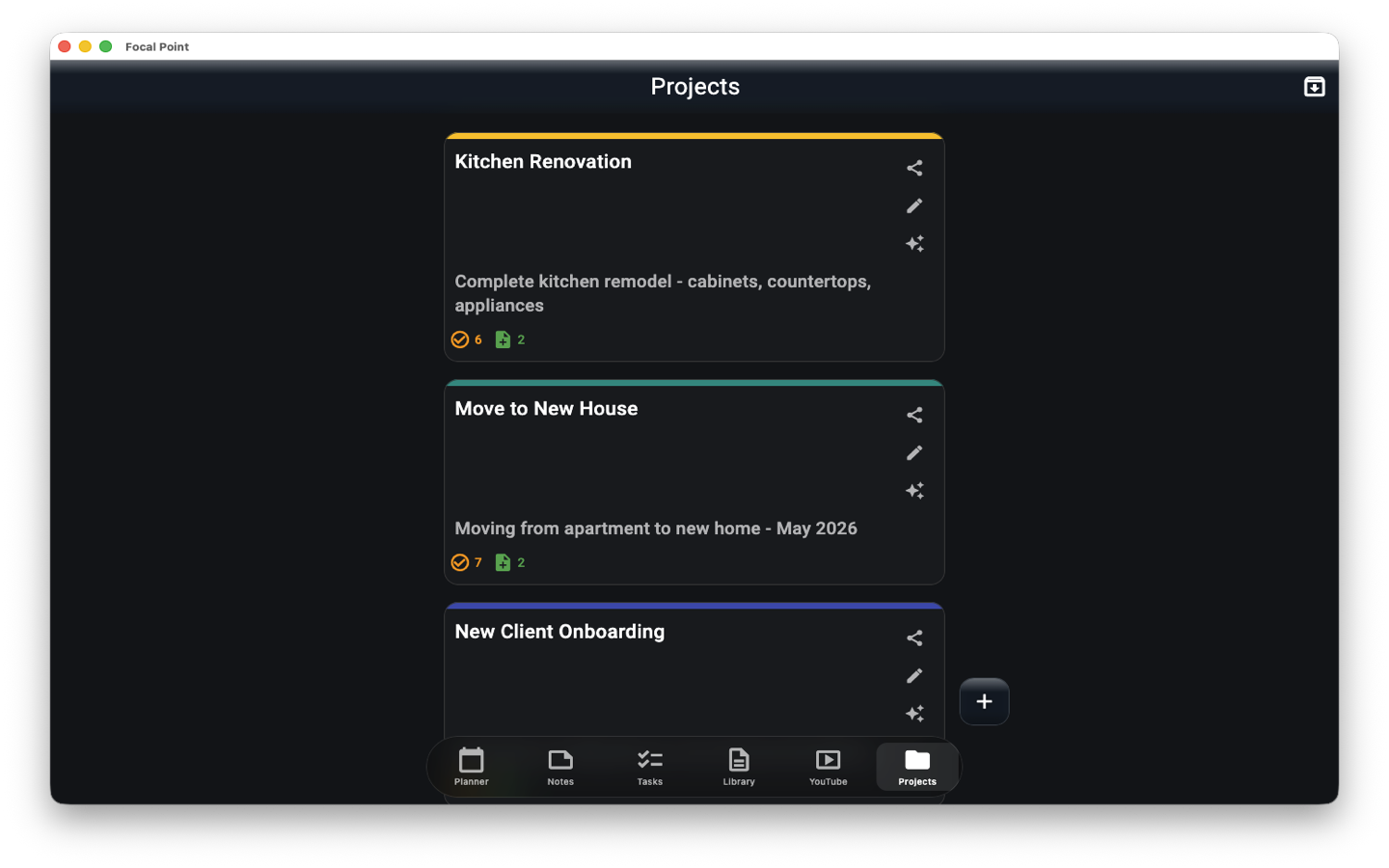Click the import icon in the header

point(1314,86)
